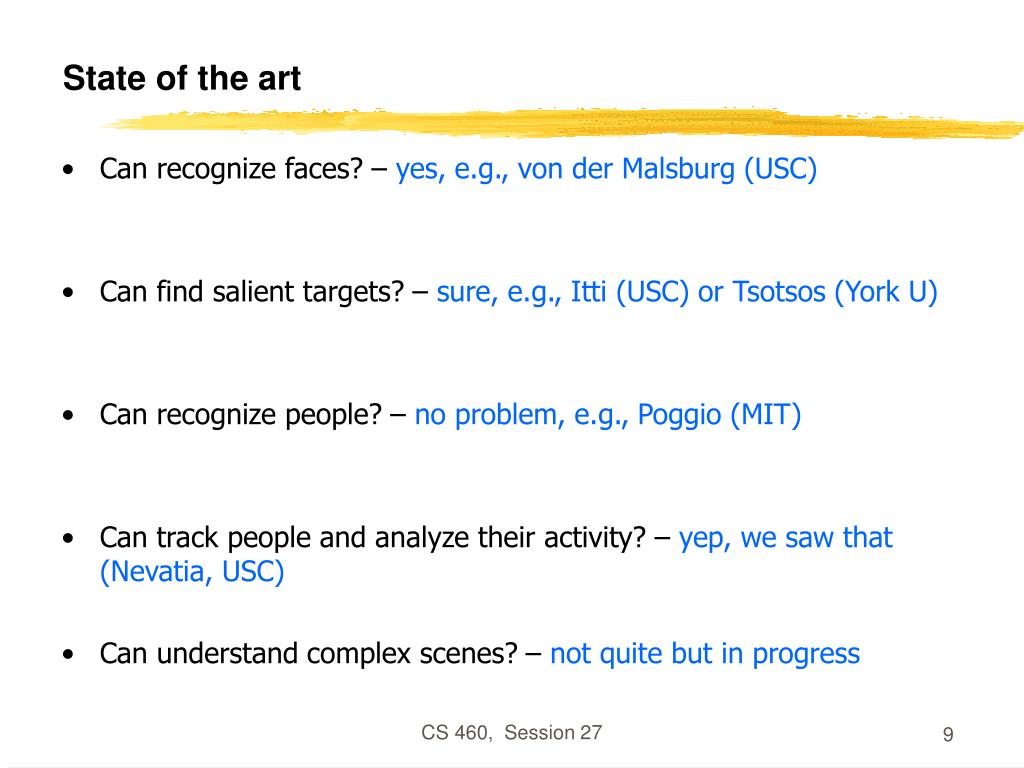Select 'Can understand complex scenes?' text
The height and width of the screenshot is (768, 1024).
pos(308,654)
